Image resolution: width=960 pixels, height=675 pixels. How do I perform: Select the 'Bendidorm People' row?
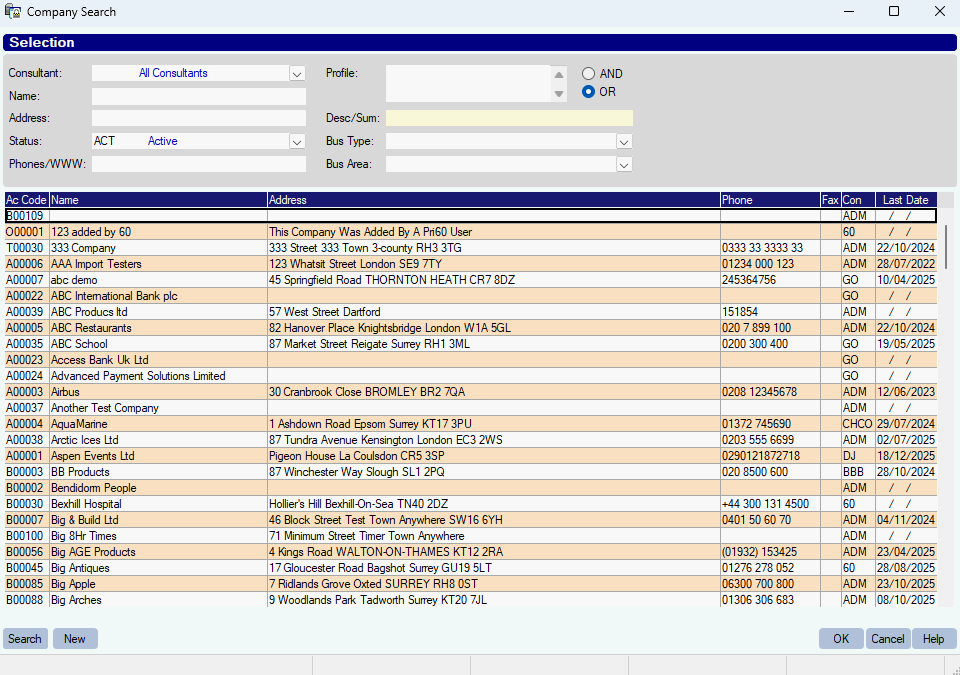pyautogui.click(x=471, y=488)
